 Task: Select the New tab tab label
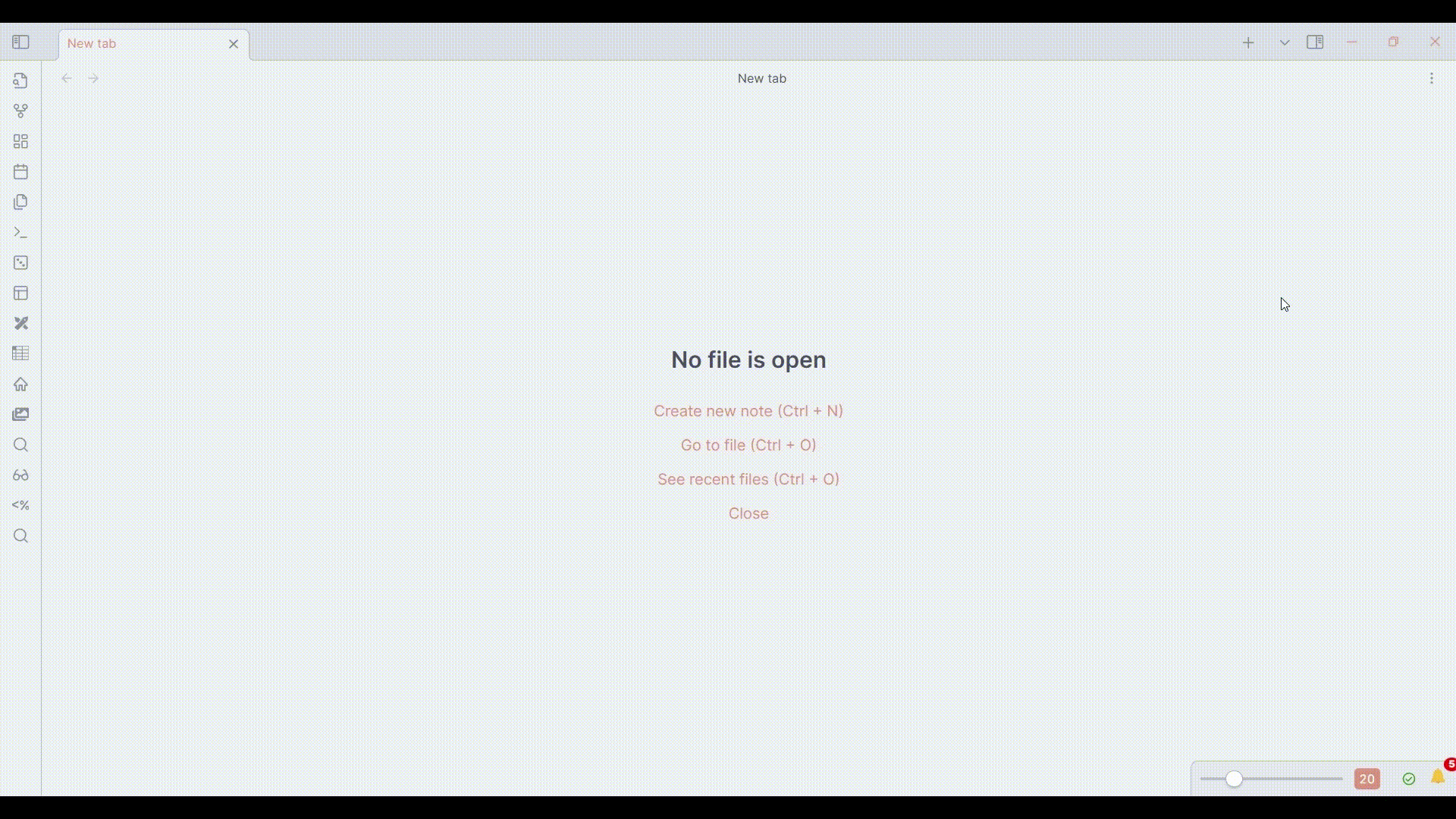[x=91, y=43]
